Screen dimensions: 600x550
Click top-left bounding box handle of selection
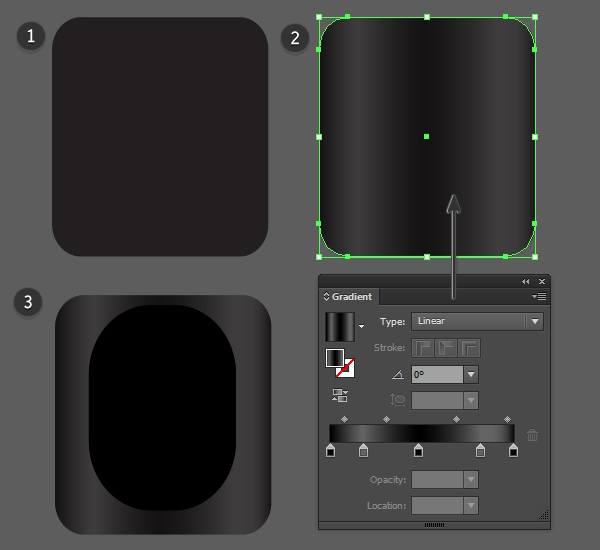(319, 17)
